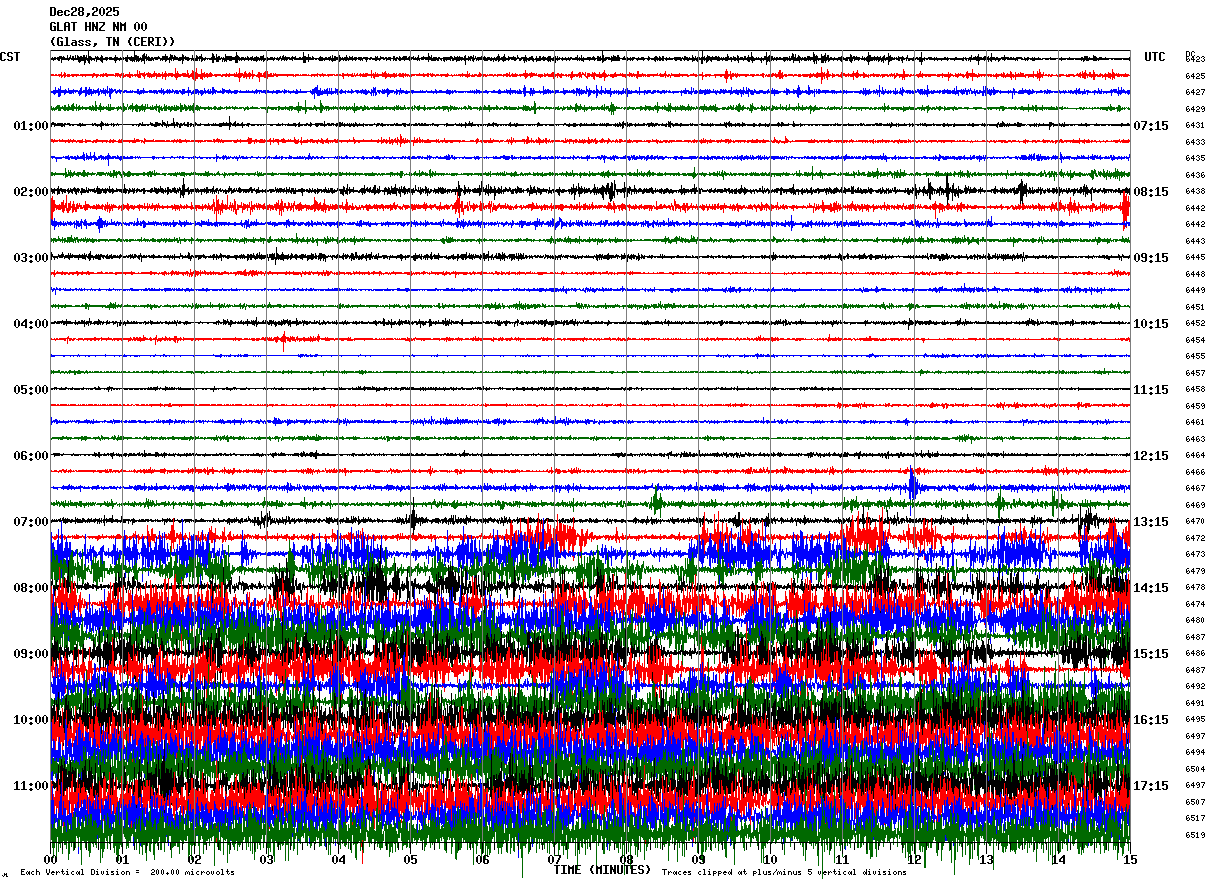
Task: Click the minute axis tick labeled 02
Action: 194,860
